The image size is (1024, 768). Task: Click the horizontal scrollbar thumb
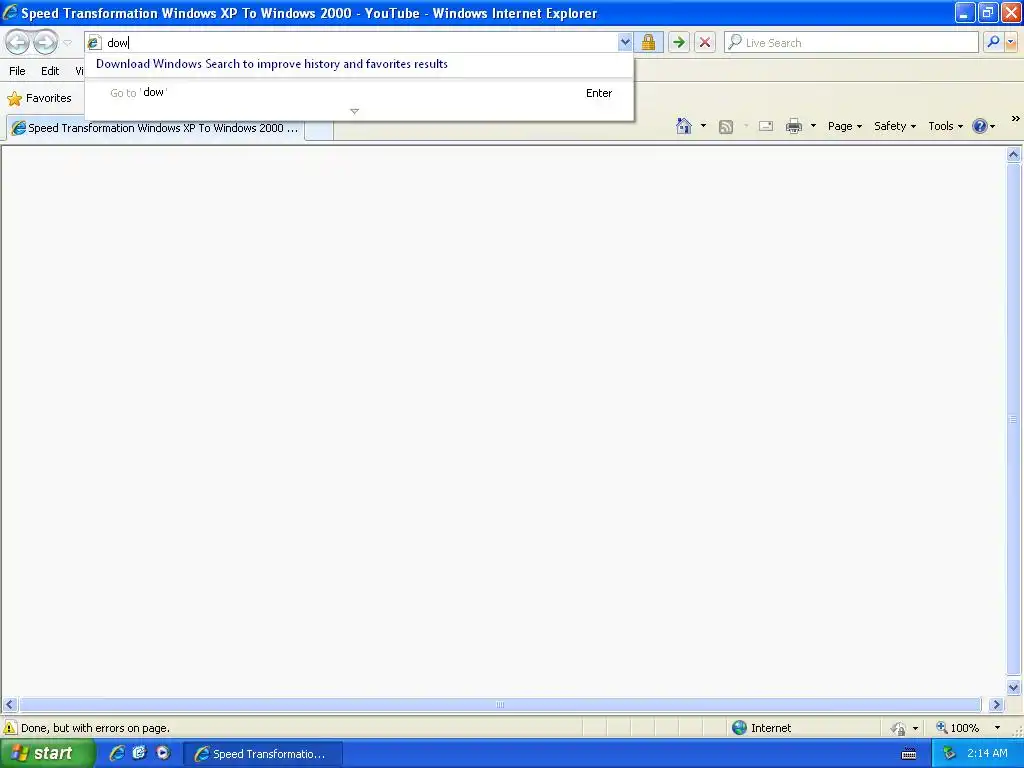pyautogui.click(x=500, y=705)
